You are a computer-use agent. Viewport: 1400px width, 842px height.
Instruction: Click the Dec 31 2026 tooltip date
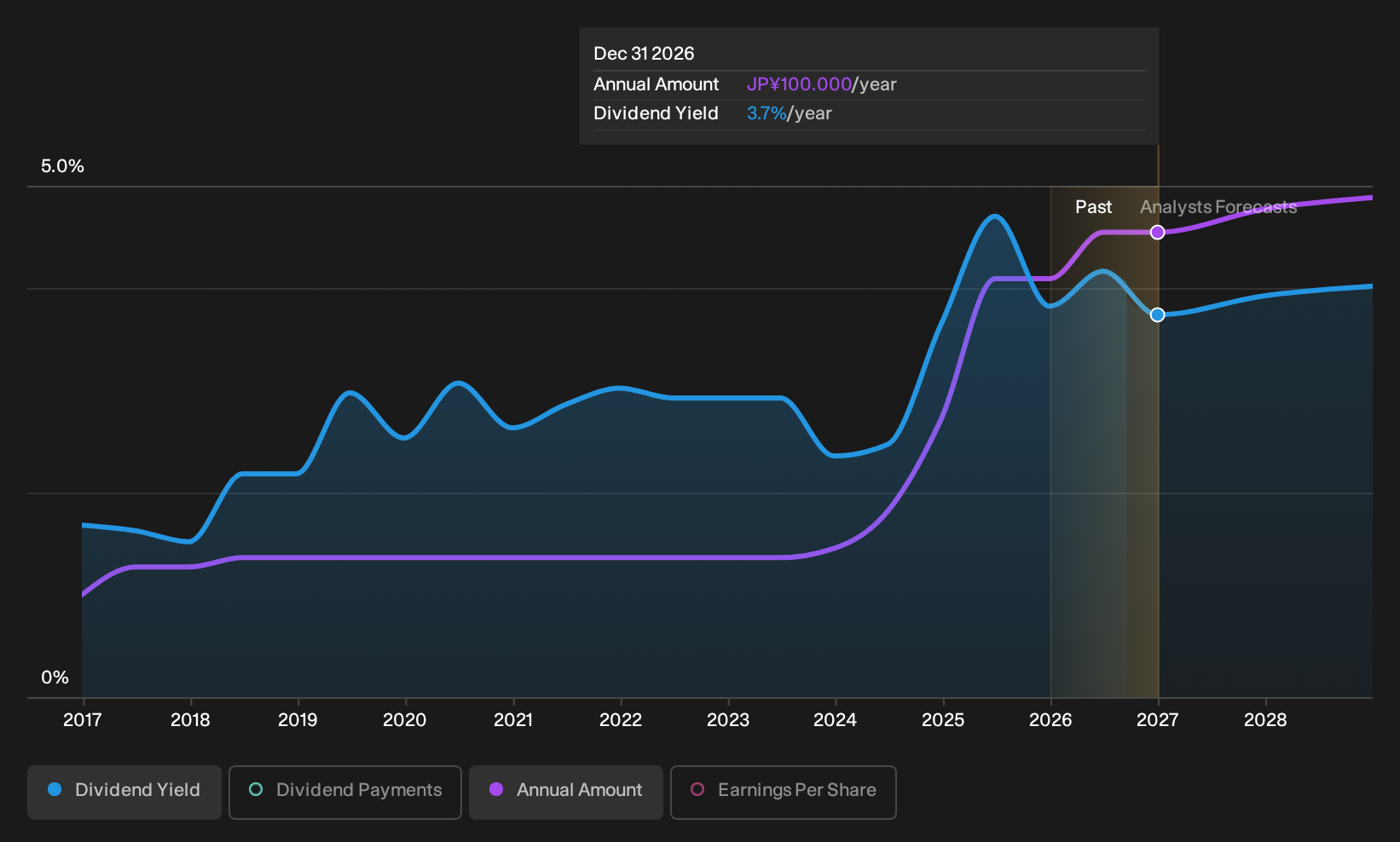pyautogui.click(x=644, y=54)
